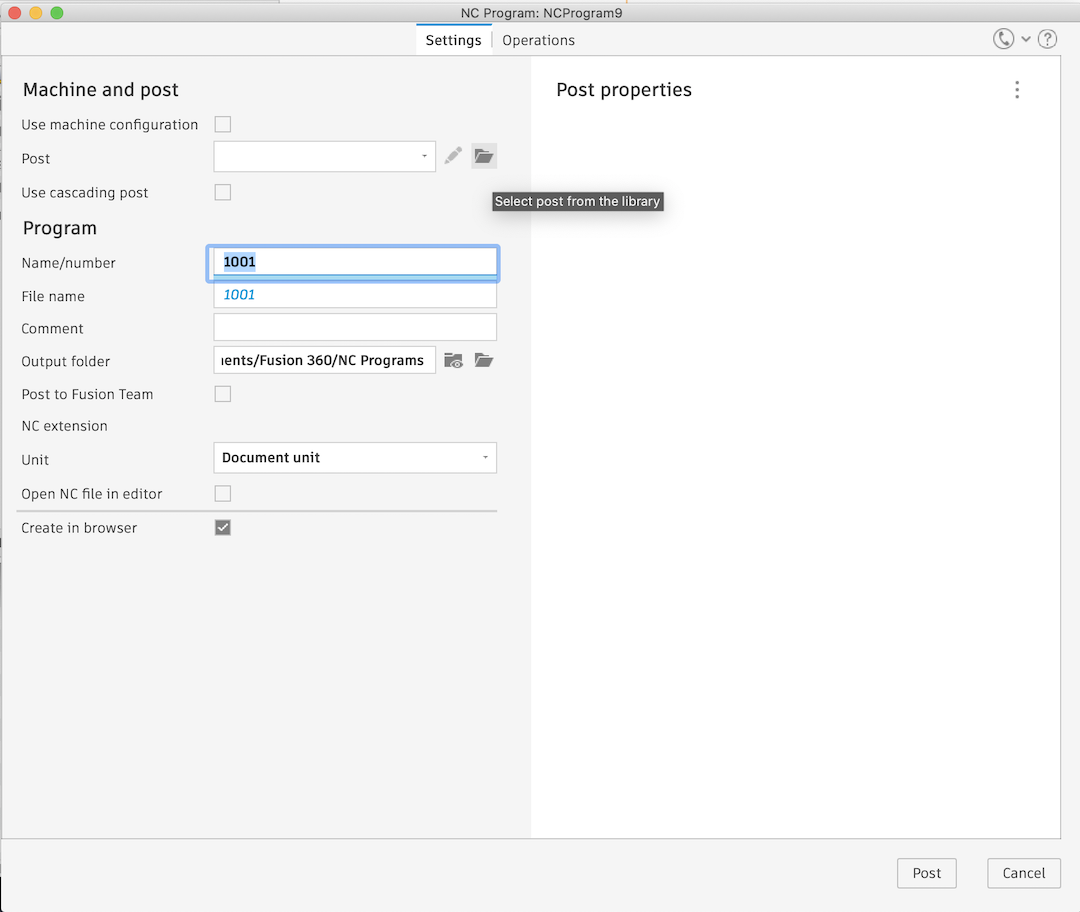Screen dimensions: 1080x912
Task: Expand the chevron next to phone icon
Action: tap(1026, 39)
